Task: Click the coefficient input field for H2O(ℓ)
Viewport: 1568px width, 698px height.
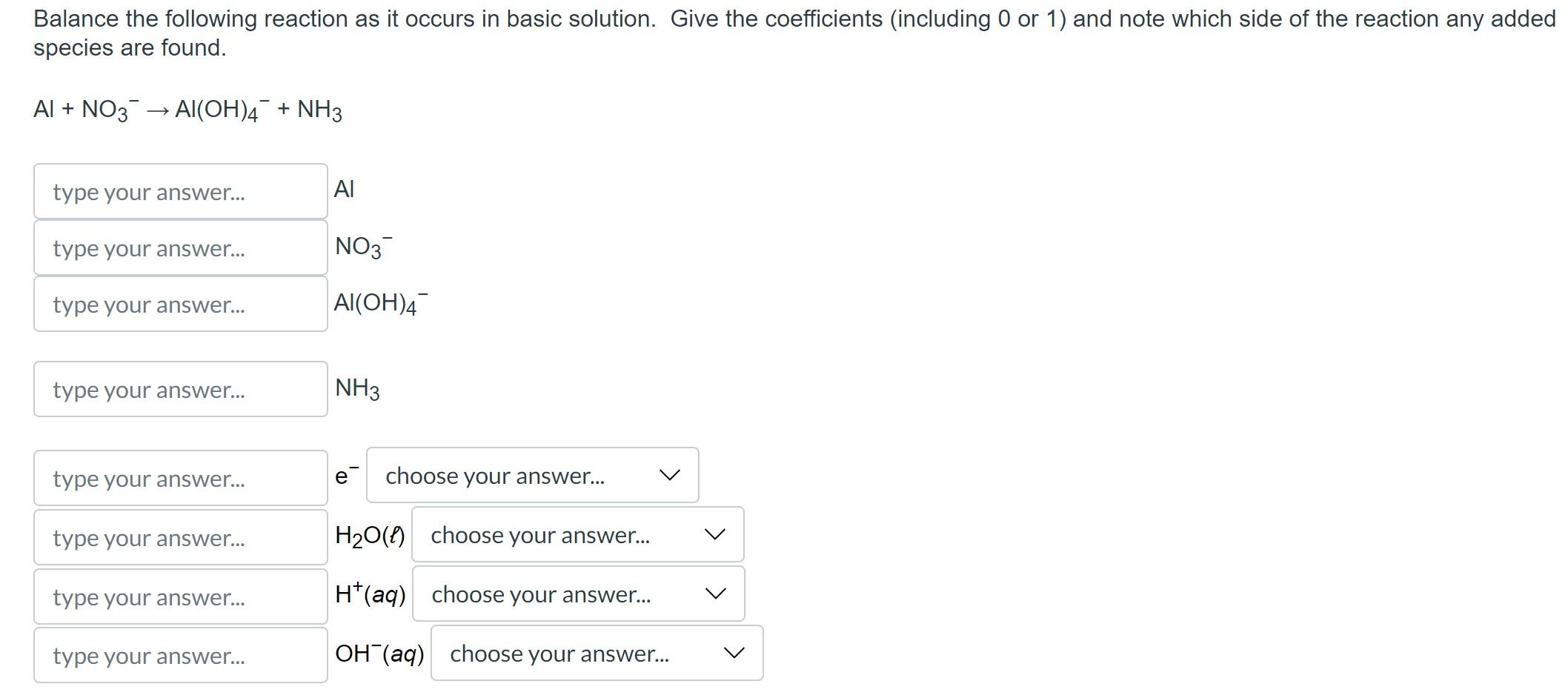Action: 180,537
